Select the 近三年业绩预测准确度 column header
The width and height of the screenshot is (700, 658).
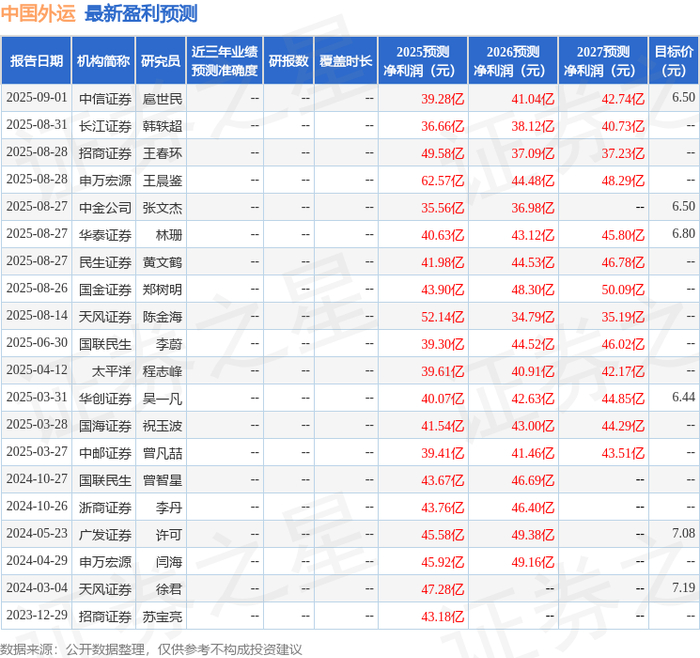(225, 61)
